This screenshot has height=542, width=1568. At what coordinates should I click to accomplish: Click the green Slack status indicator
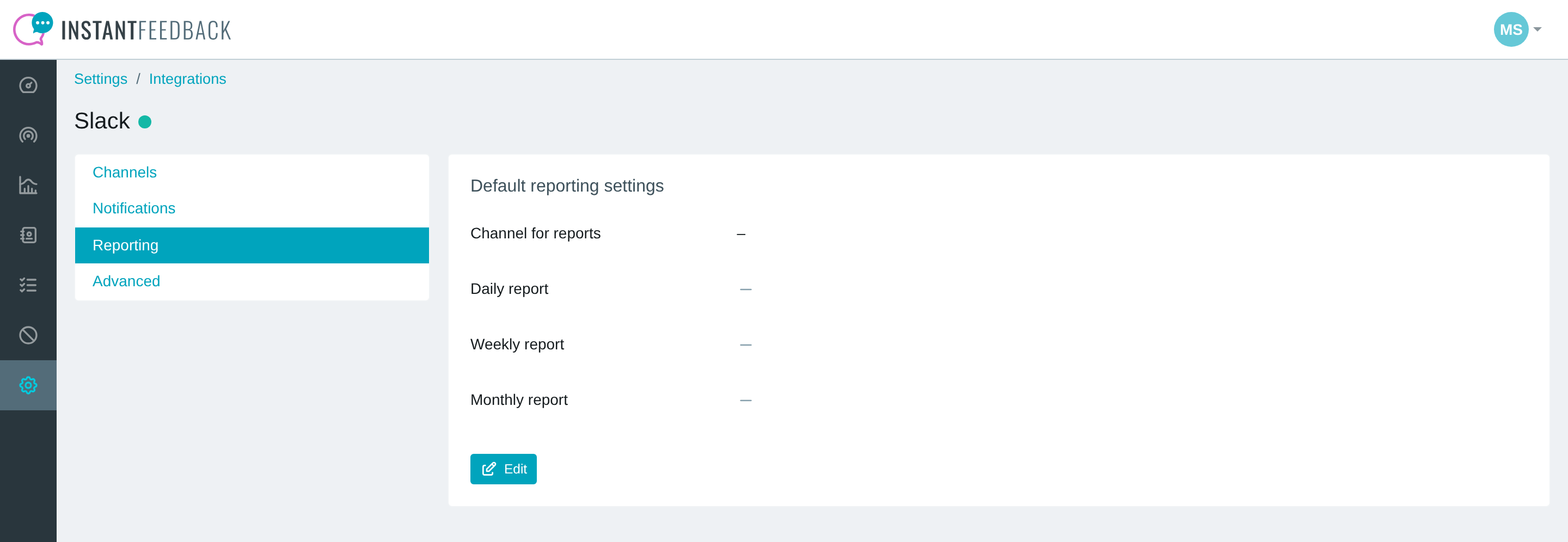145,122
